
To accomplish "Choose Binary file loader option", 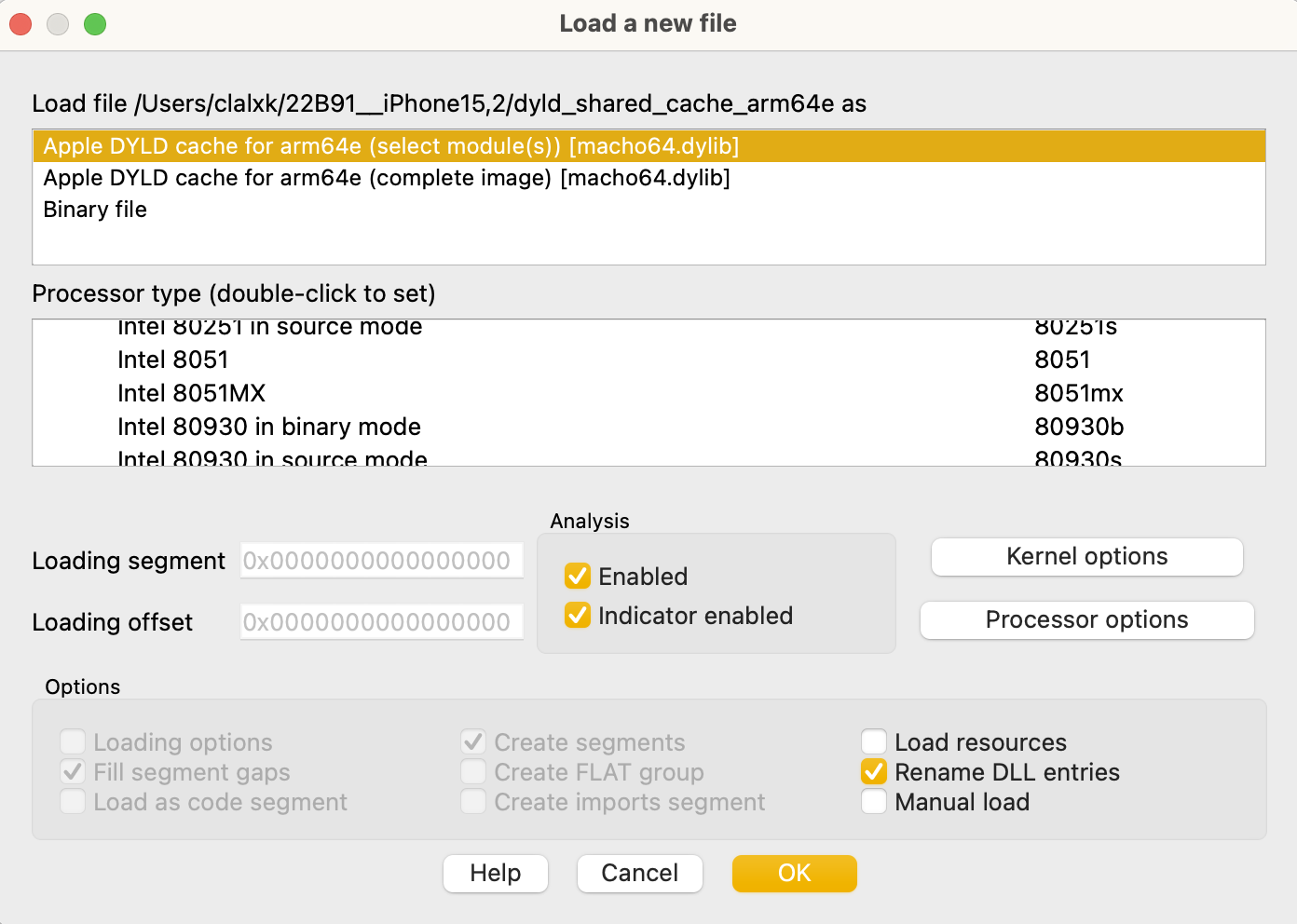I will pos(95,210).
